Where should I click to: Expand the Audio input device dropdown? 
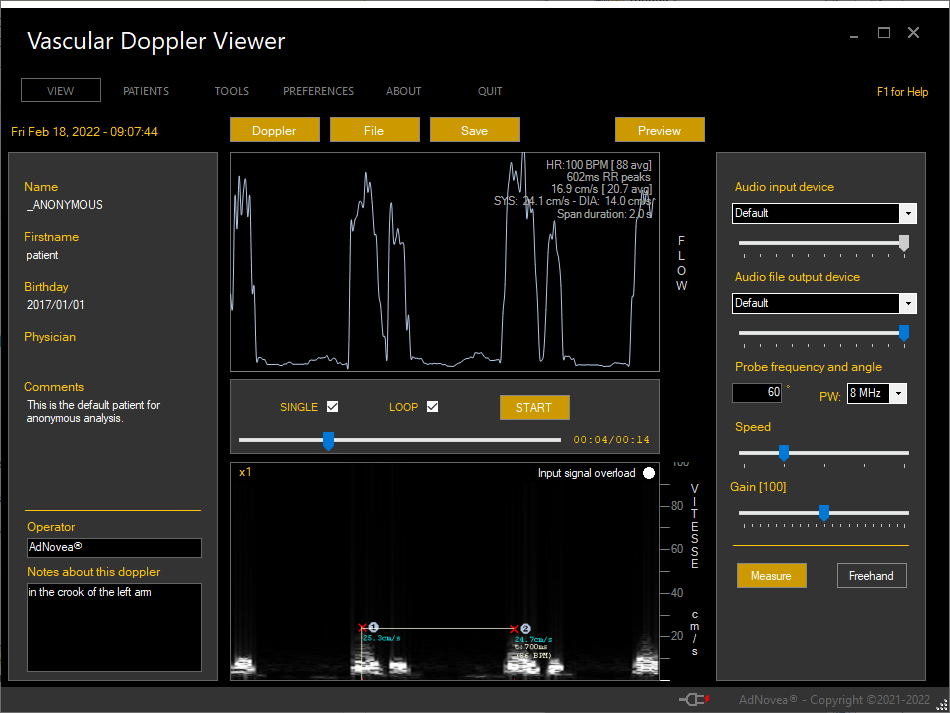pos(908,213)
